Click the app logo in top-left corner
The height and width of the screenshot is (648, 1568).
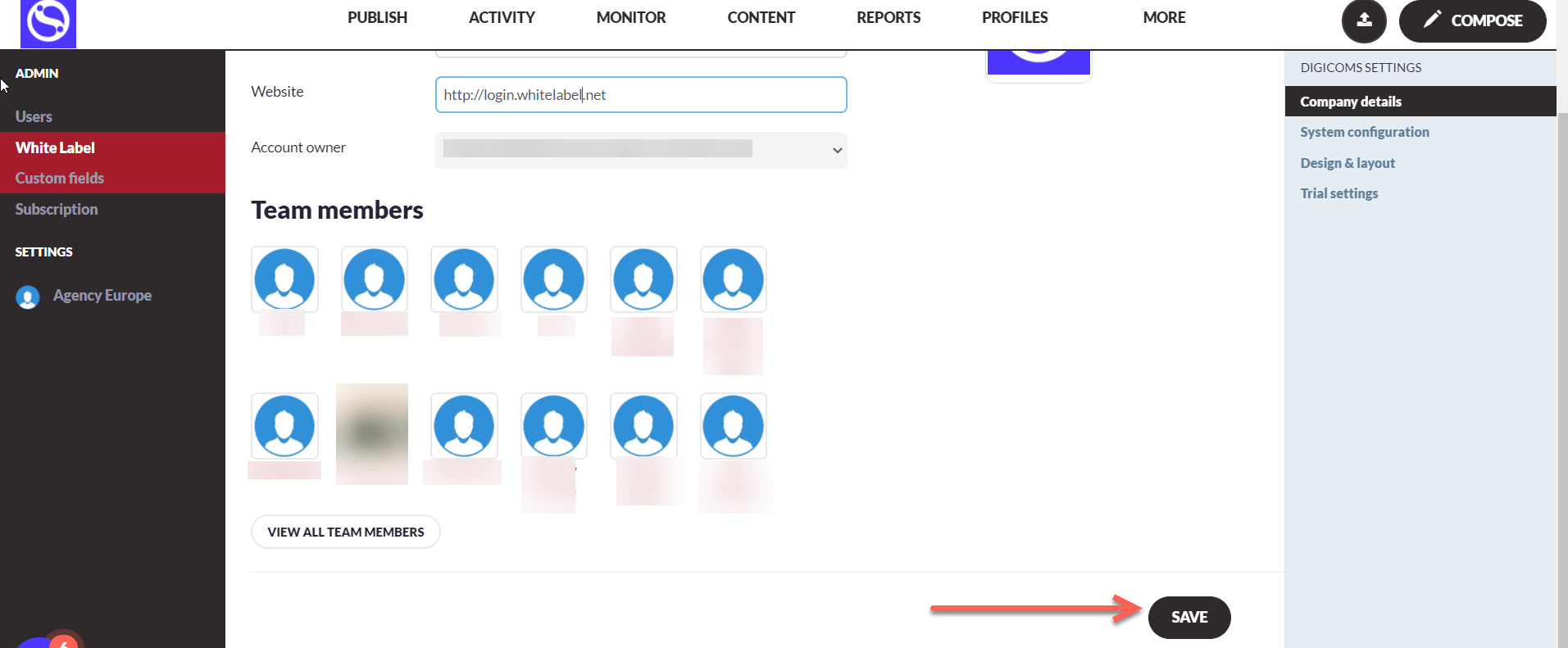pyautogui.click(x=48, y=23)
